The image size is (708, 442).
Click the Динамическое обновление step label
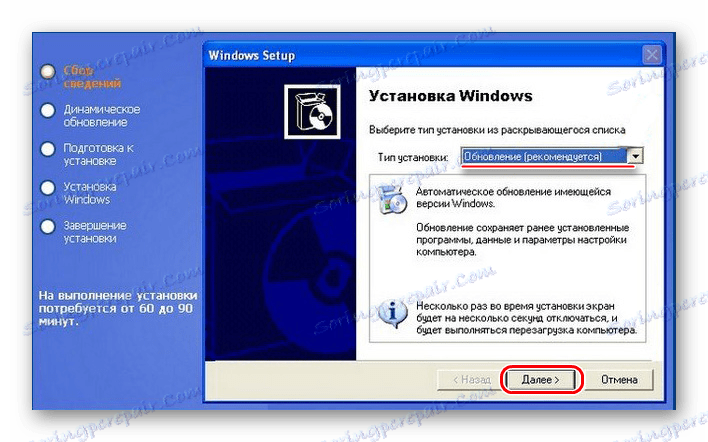[102, 116]
